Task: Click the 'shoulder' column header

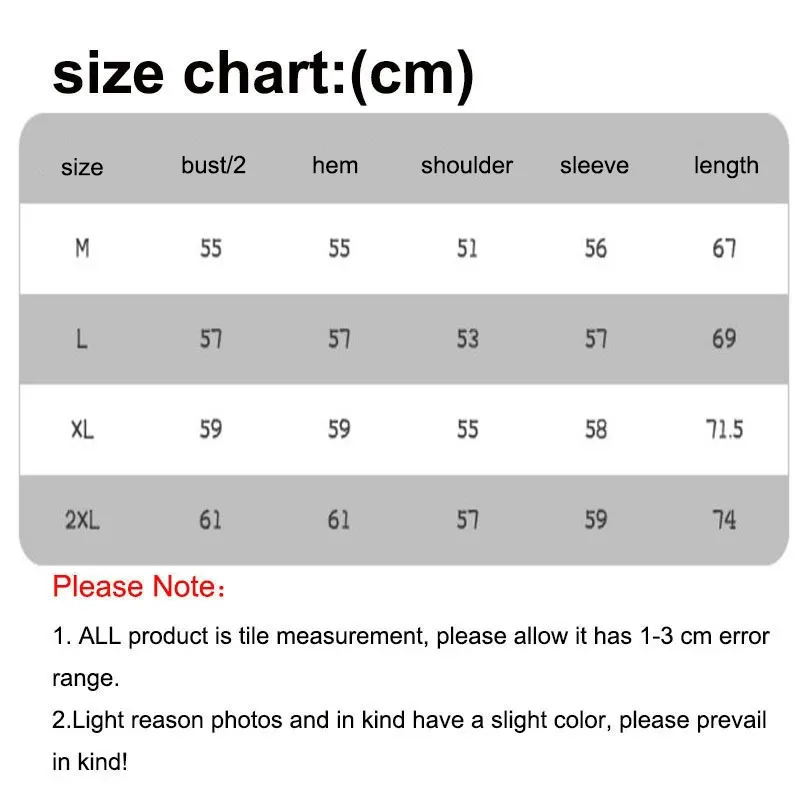Action: (467, 165)
